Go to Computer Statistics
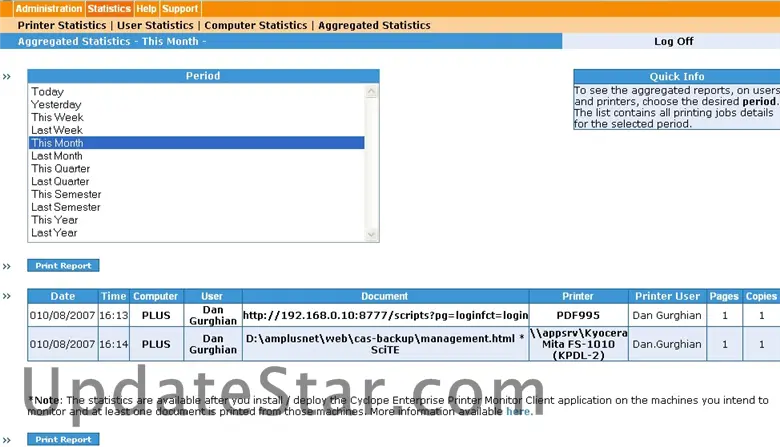780x447 pixels. click(256, 25)
